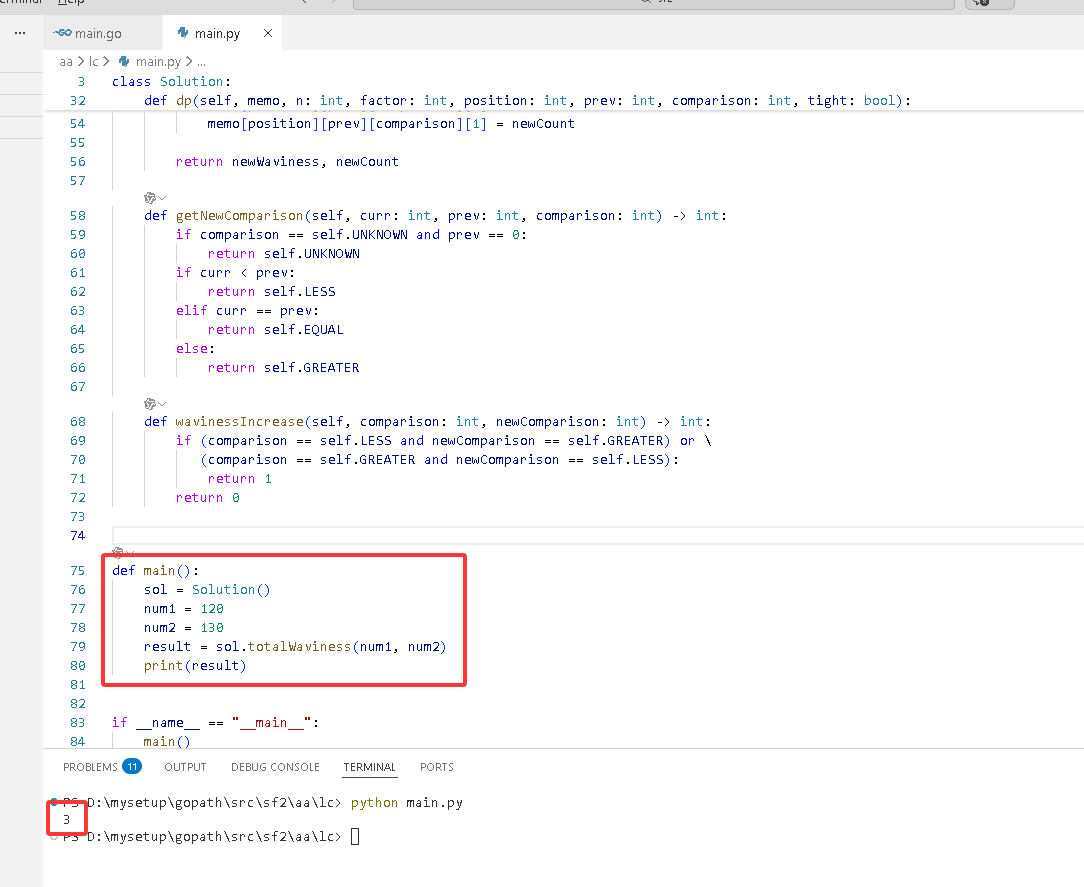1084x887 pixels.
Task: Click the line 'return 1'
Action: pyautogui.click(x=239, y=478)
